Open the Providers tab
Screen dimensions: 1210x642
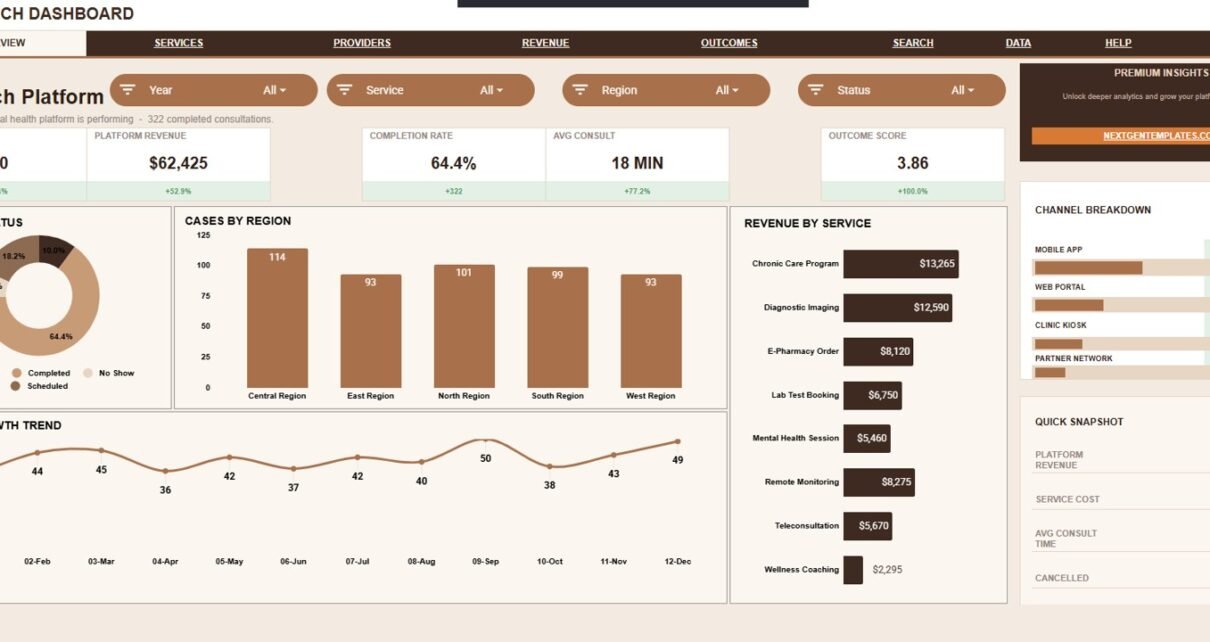(362, 43)
